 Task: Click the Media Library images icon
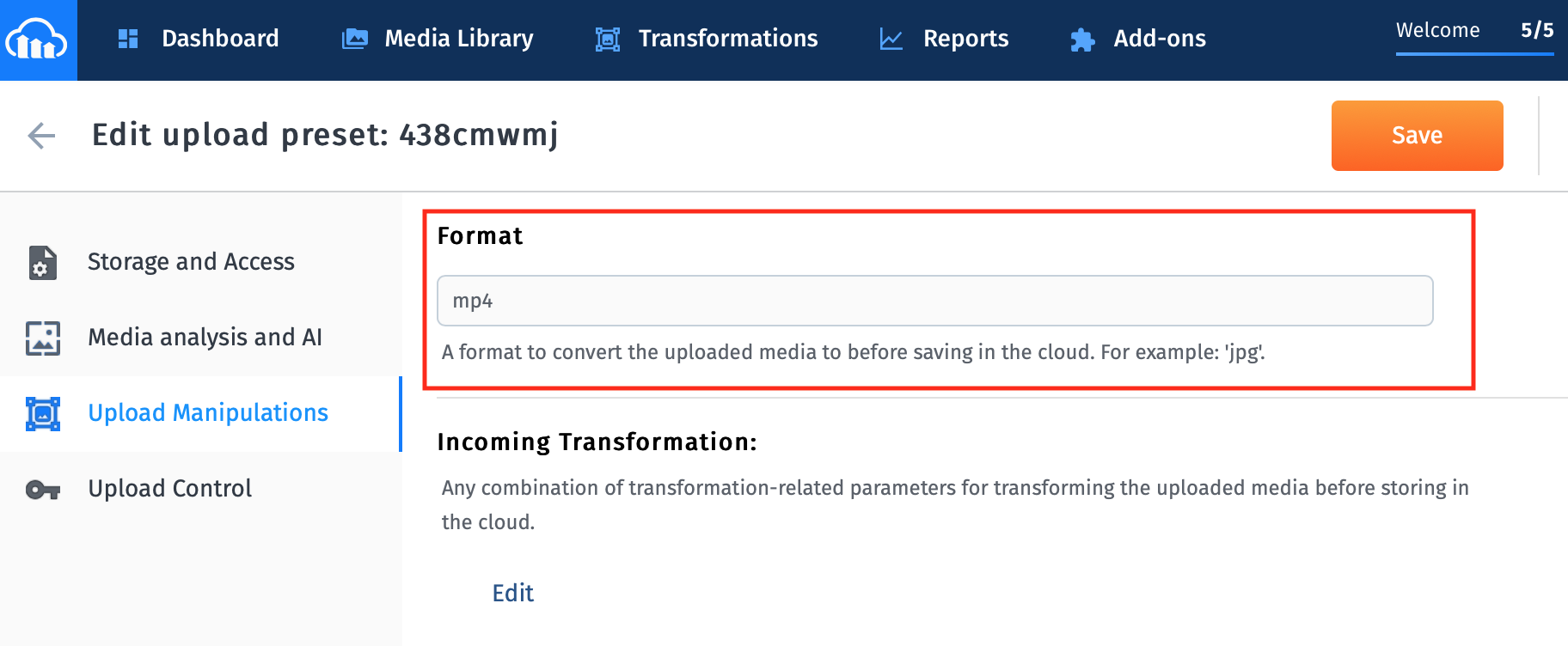(354, 39)
